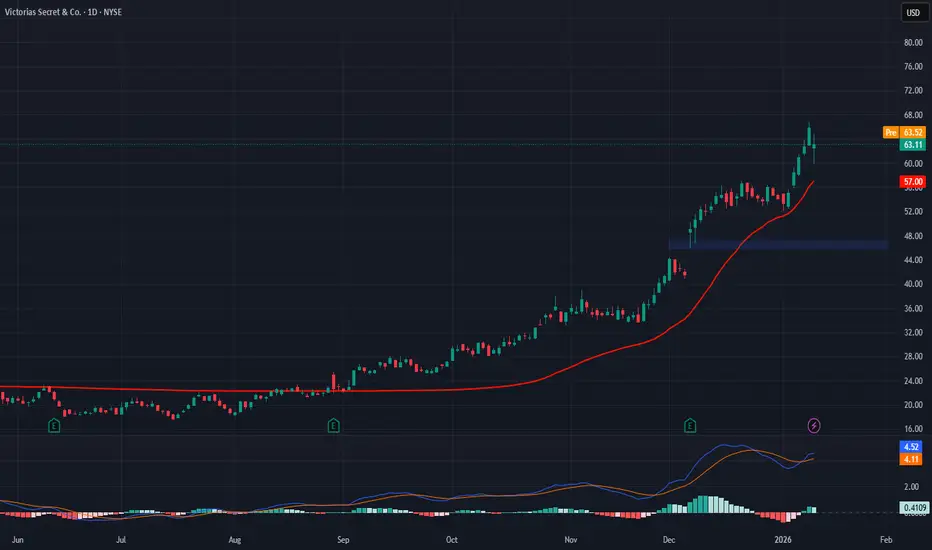932x550 pixels.
Task: Click the 20.00 price scale label
Action: pyautogui.click(x=913, y=405)
